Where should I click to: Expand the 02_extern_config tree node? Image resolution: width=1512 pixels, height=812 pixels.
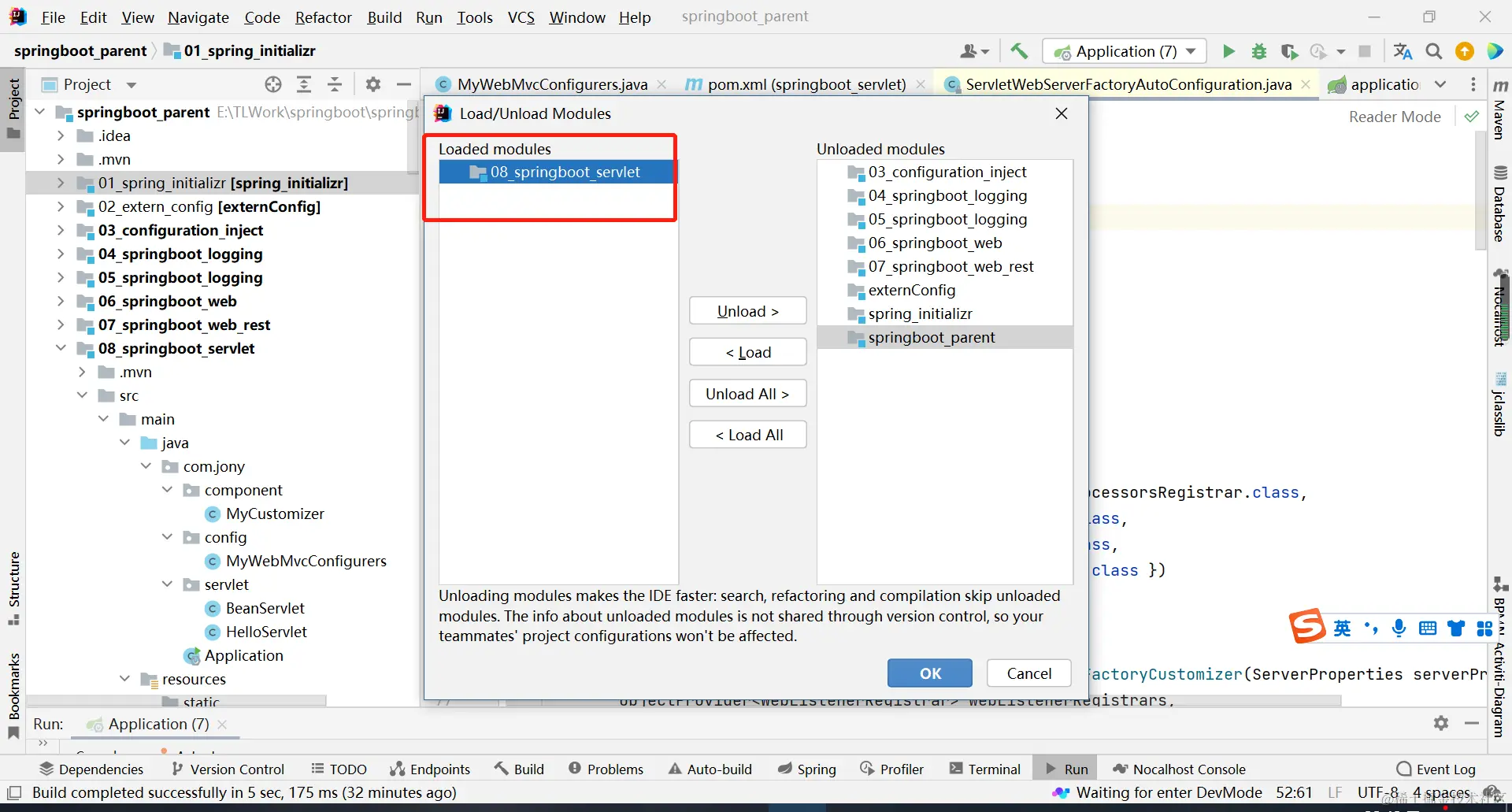click(x=61, y=206)
